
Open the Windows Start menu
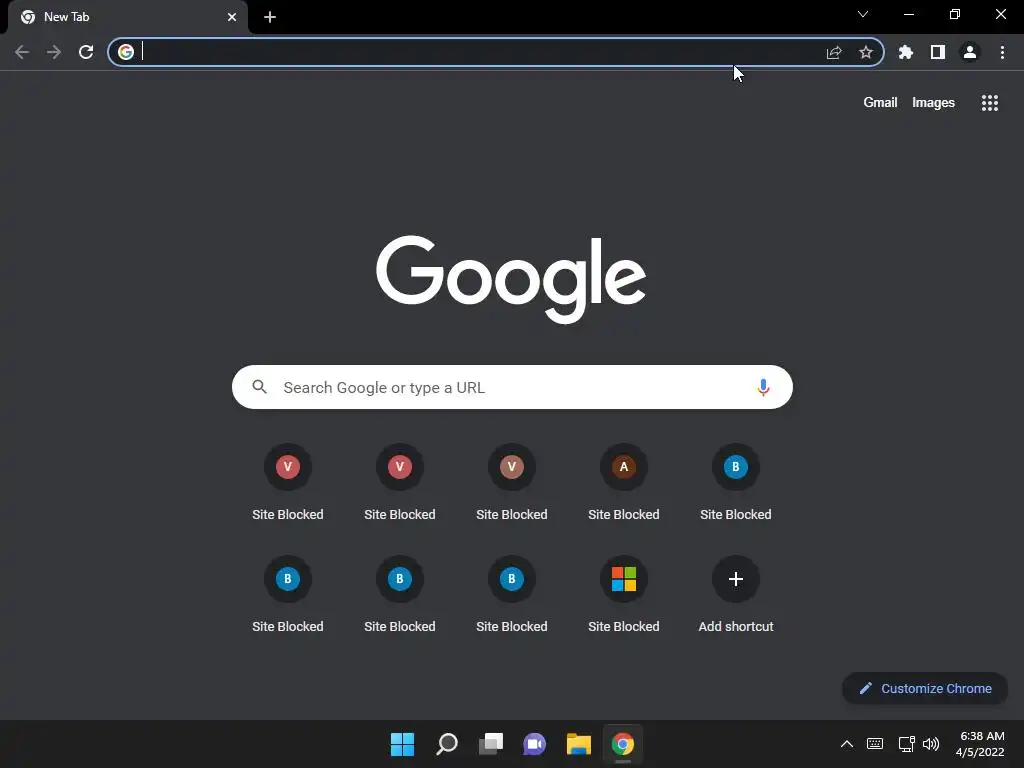(402, 744)
